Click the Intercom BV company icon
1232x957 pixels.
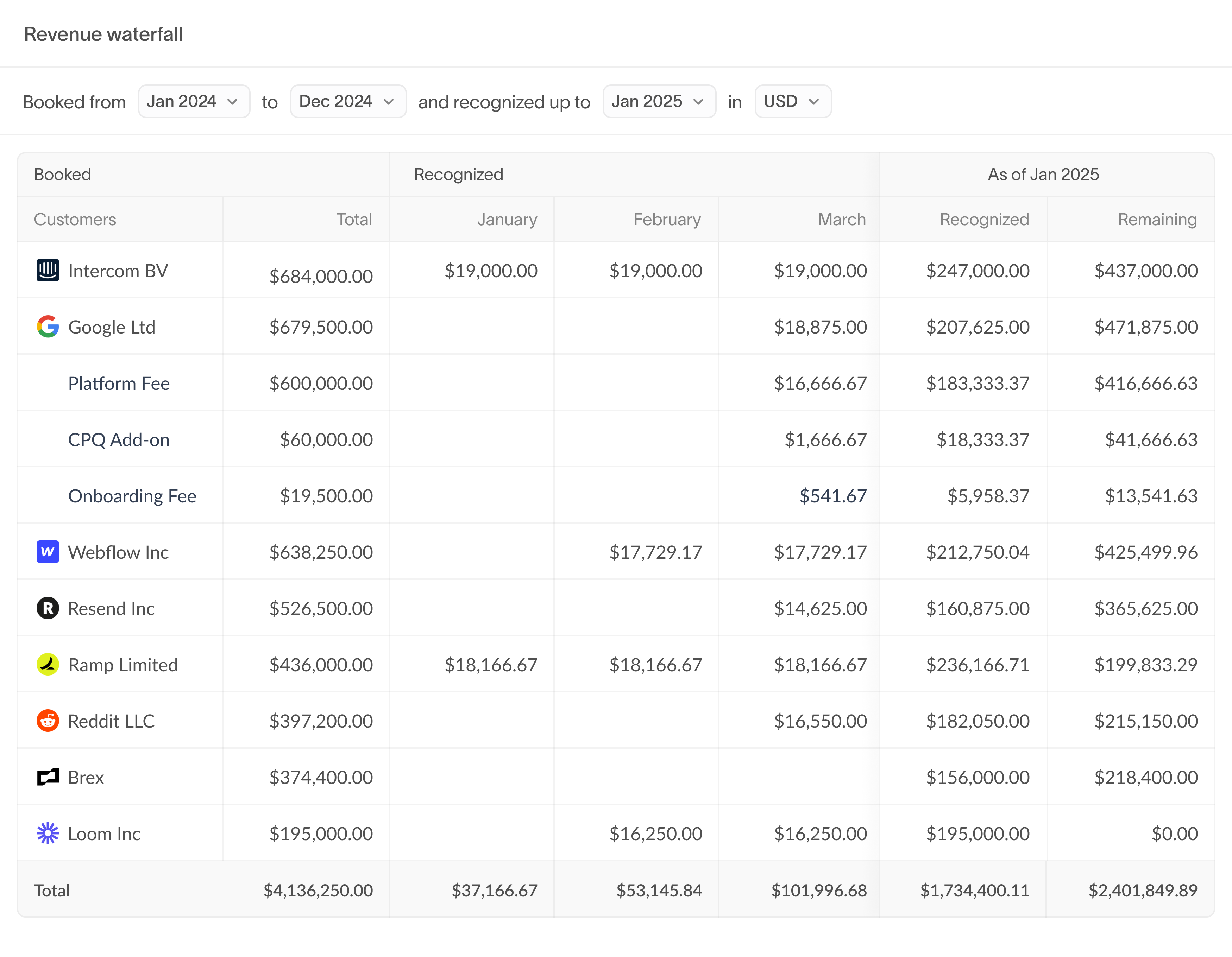coord(48,271)
